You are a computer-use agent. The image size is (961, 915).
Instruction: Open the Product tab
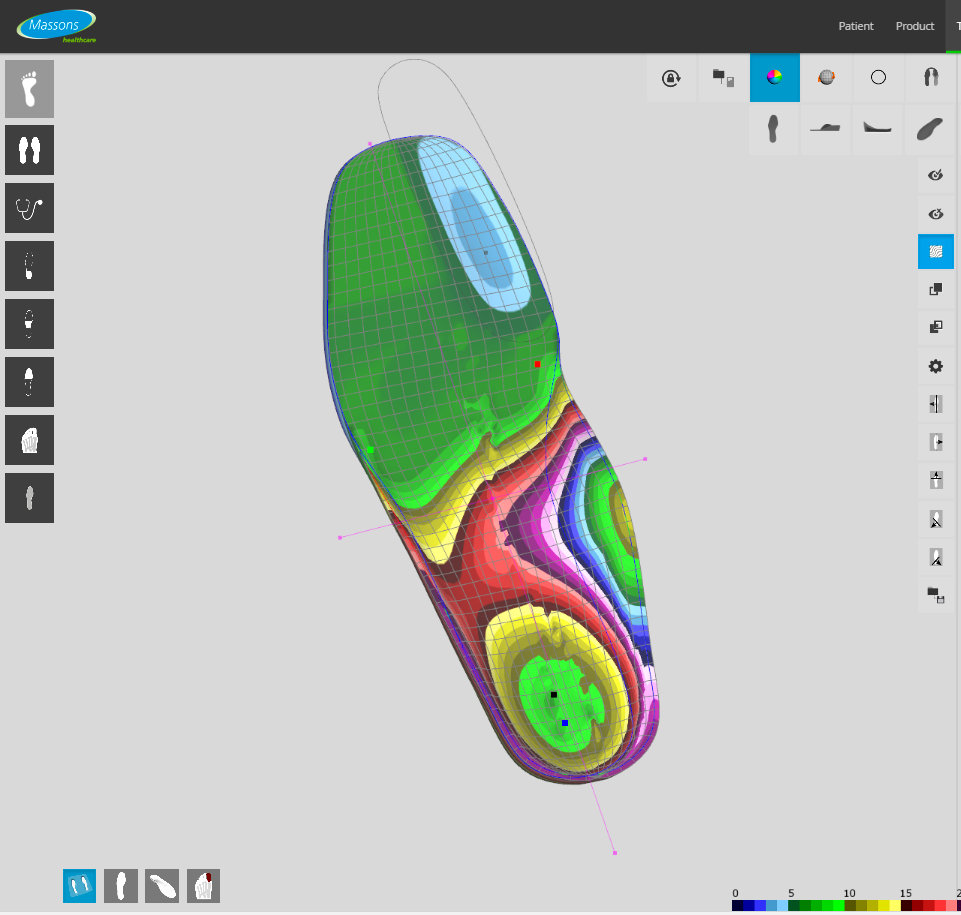914,26
